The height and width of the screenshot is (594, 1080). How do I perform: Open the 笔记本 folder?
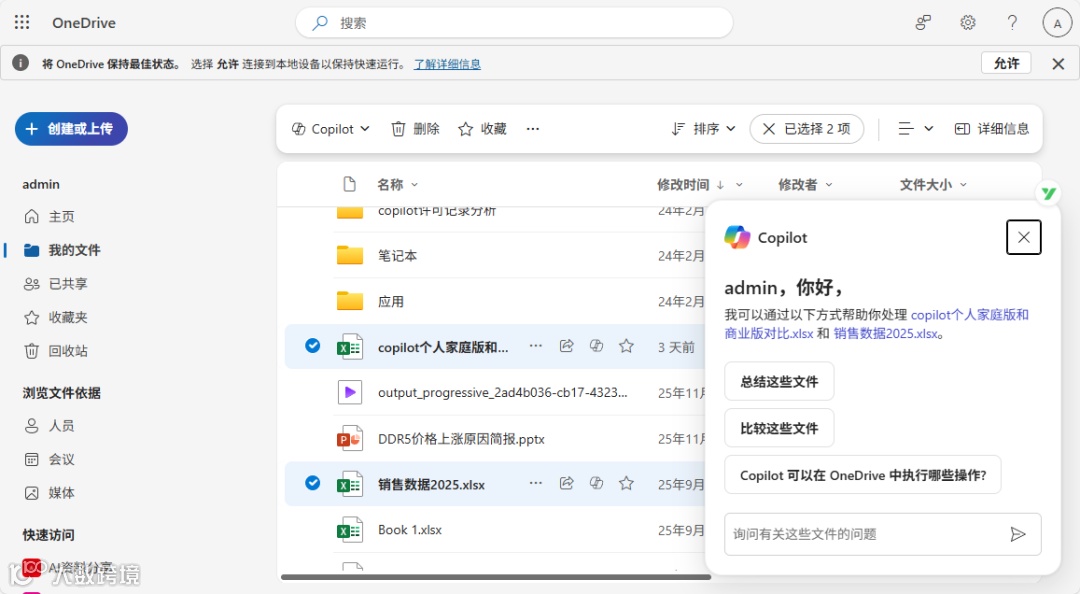click(397, 256)
